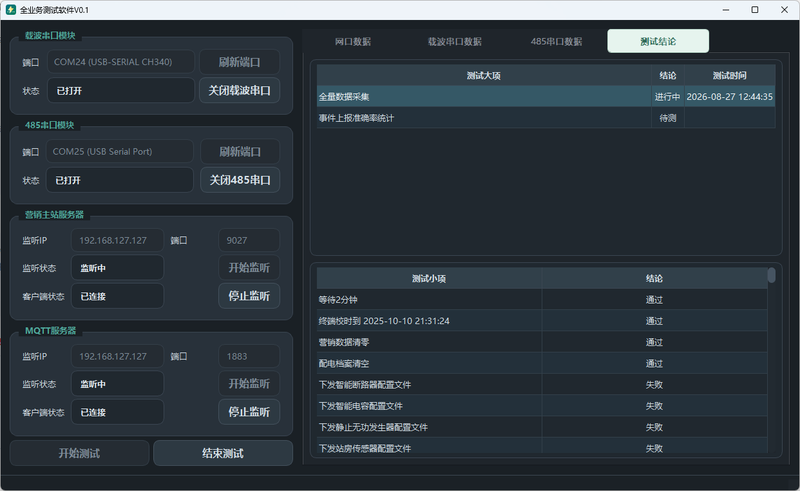This screenshot has width=800, height=491.
Task: Minimize the 全业务测试软件 window
Action: click(726, 10)
